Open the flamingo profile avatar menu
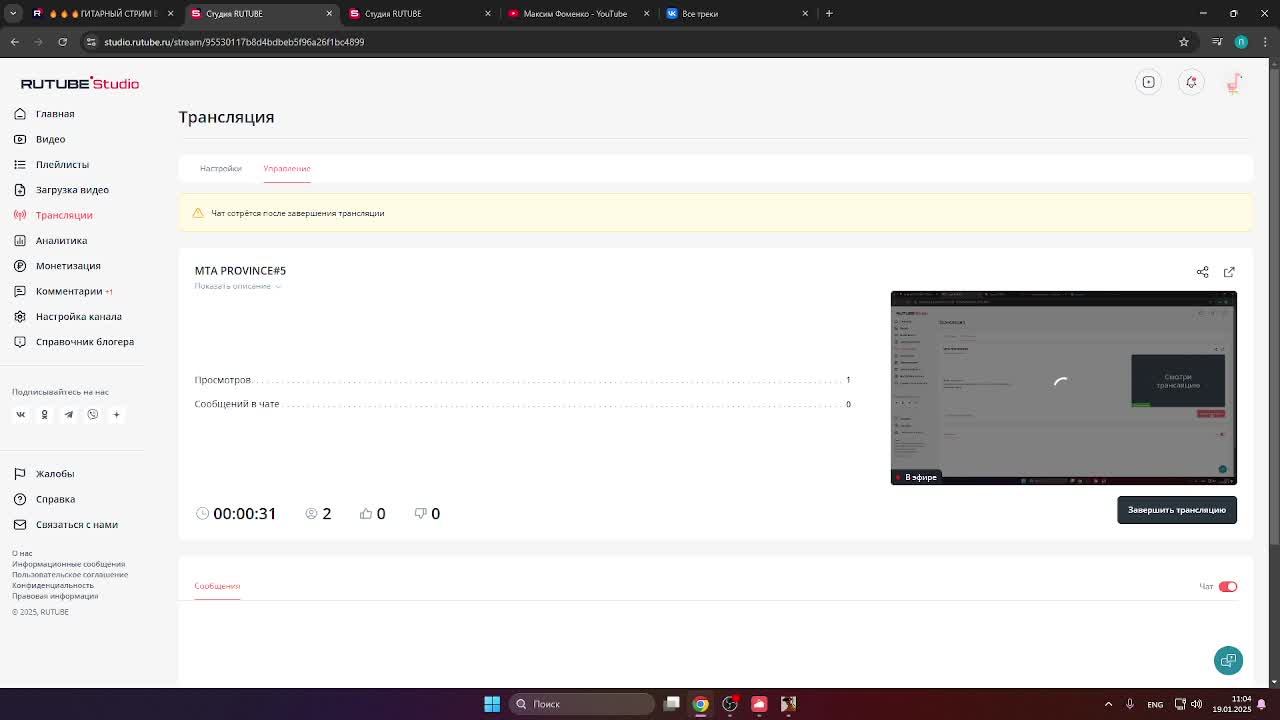 (1234, 83)
